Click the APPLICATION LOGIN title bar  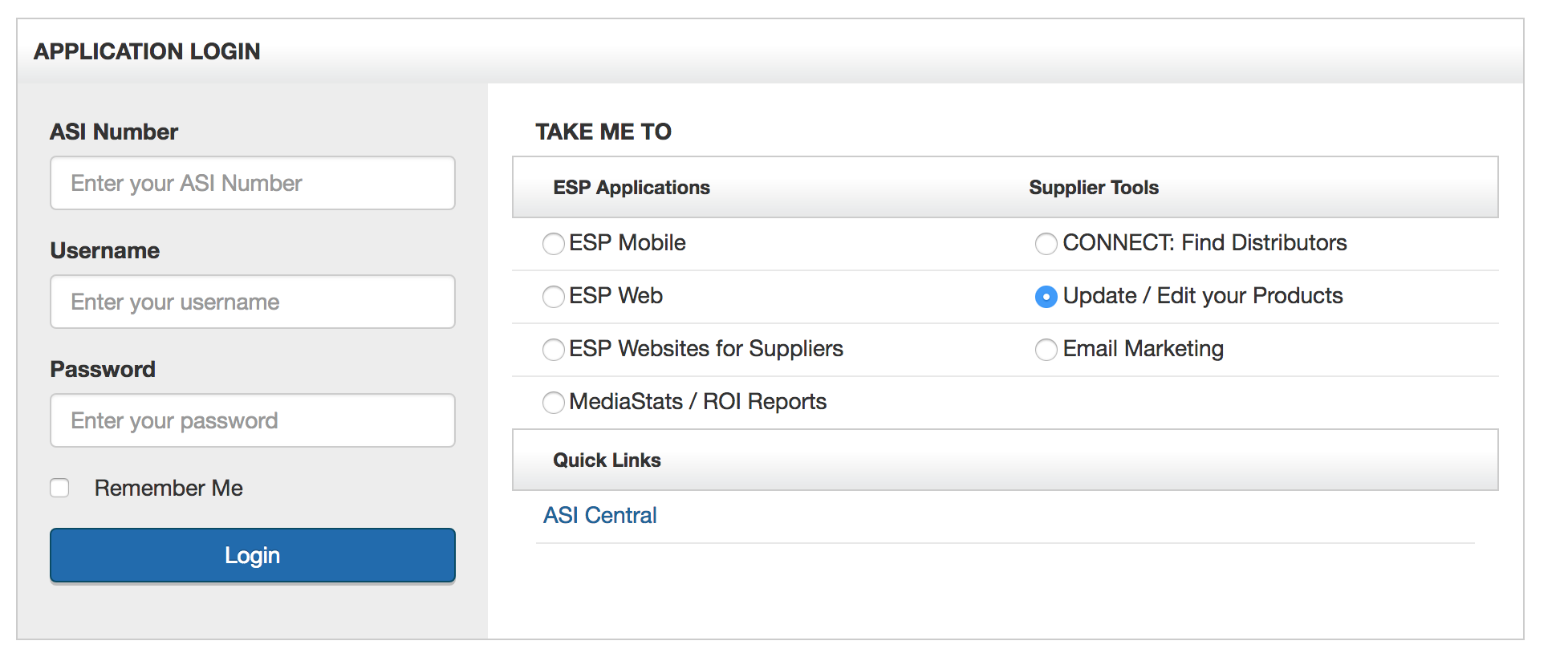(x=770, y=51)
